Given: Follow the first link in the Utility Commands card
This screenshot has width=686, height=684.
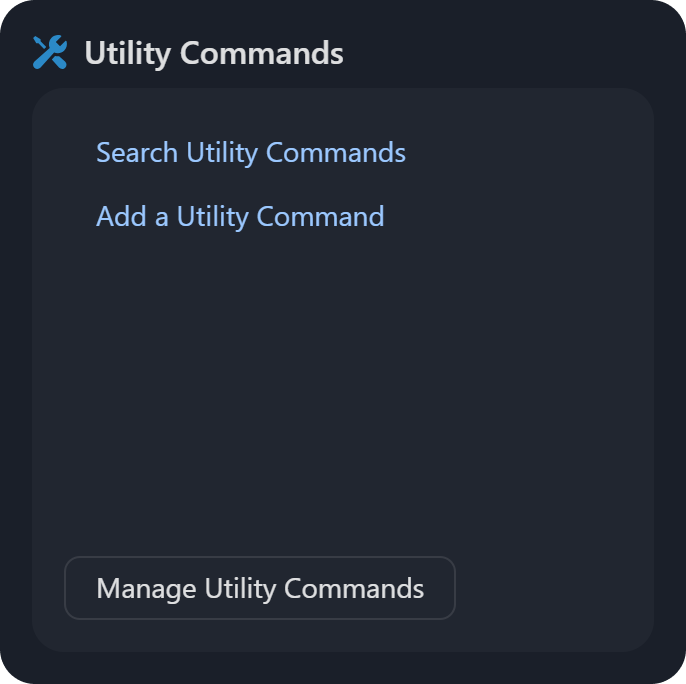Looking at the screenshot, I should click(x=250, y=153).
